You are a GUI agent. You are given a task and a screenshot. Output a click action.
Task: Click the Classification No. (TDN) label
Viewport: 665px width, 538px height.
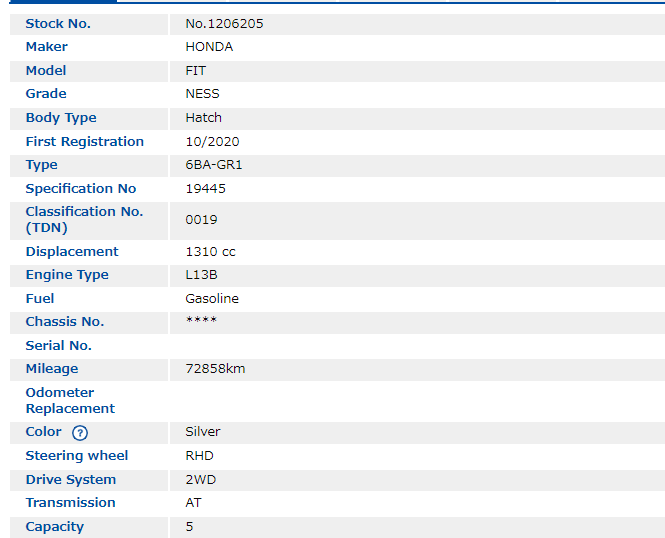[84, 220]
